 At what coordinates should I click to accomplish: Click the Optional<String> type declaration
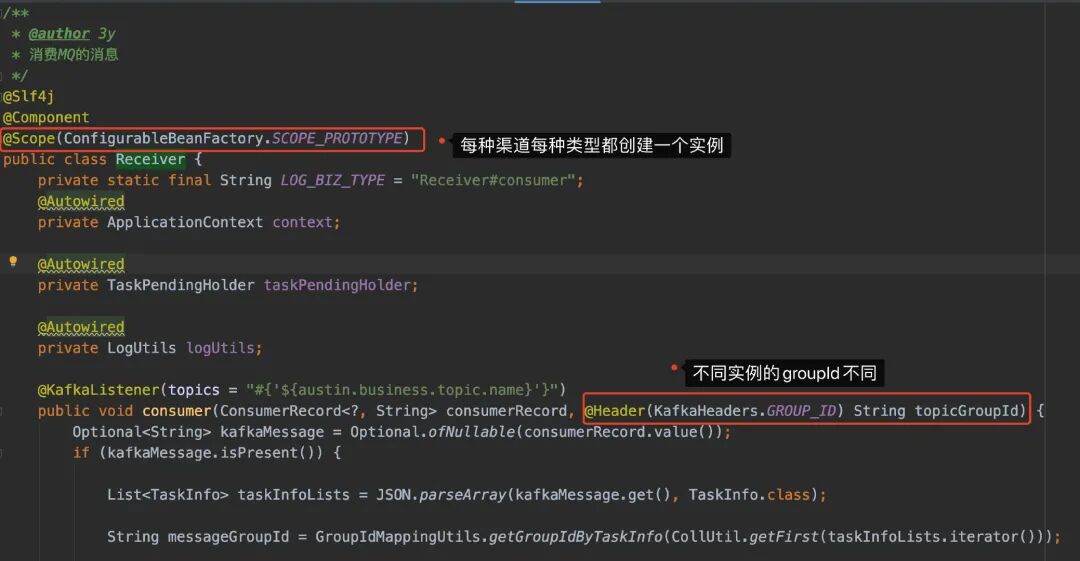tap(141, 432)
